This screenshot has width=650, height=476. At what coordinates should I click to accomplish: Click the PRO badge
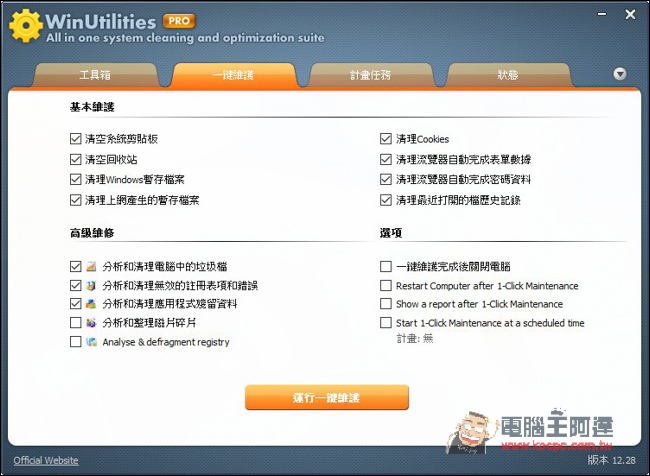tap(179, 21)
